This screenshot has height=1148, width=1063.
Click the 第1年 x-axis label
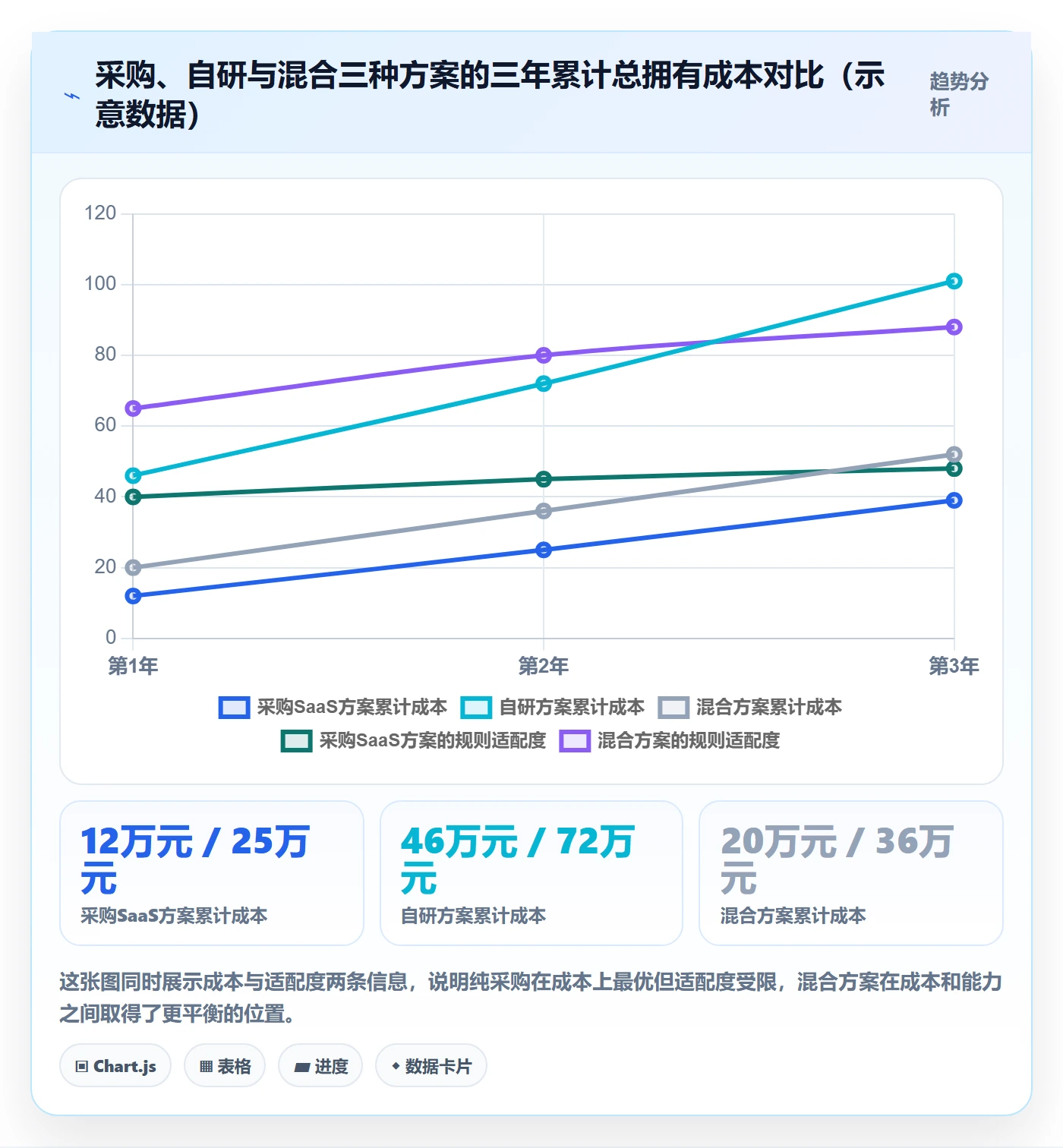point(133,666)
